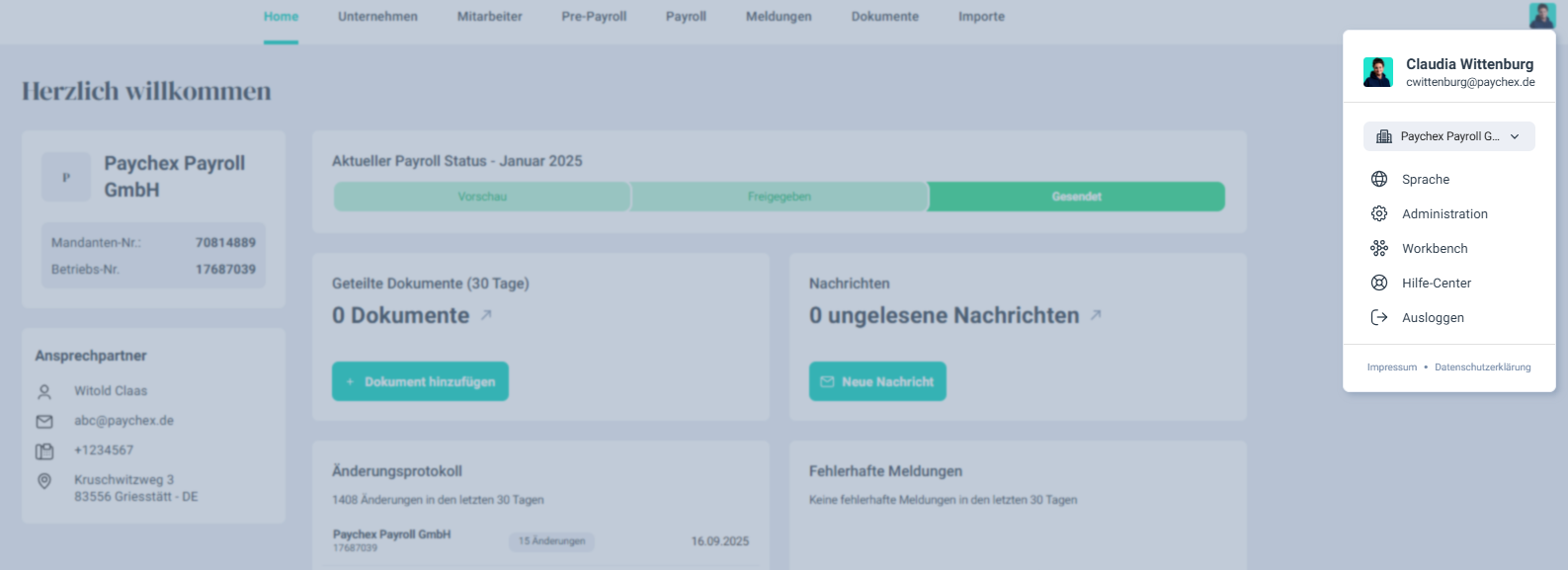The image size is (1568, 570).
Task: Click the 15 Änderungen badge
Action: tap(551, 541)
